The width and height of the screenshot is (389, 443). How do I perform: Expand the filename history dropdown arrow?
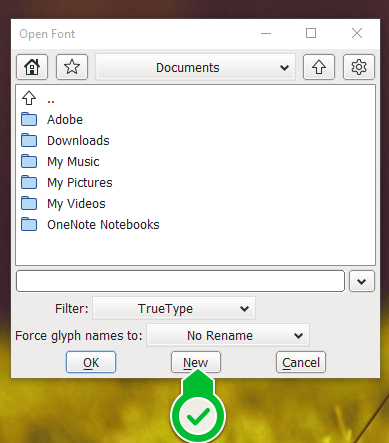point(362,281)
